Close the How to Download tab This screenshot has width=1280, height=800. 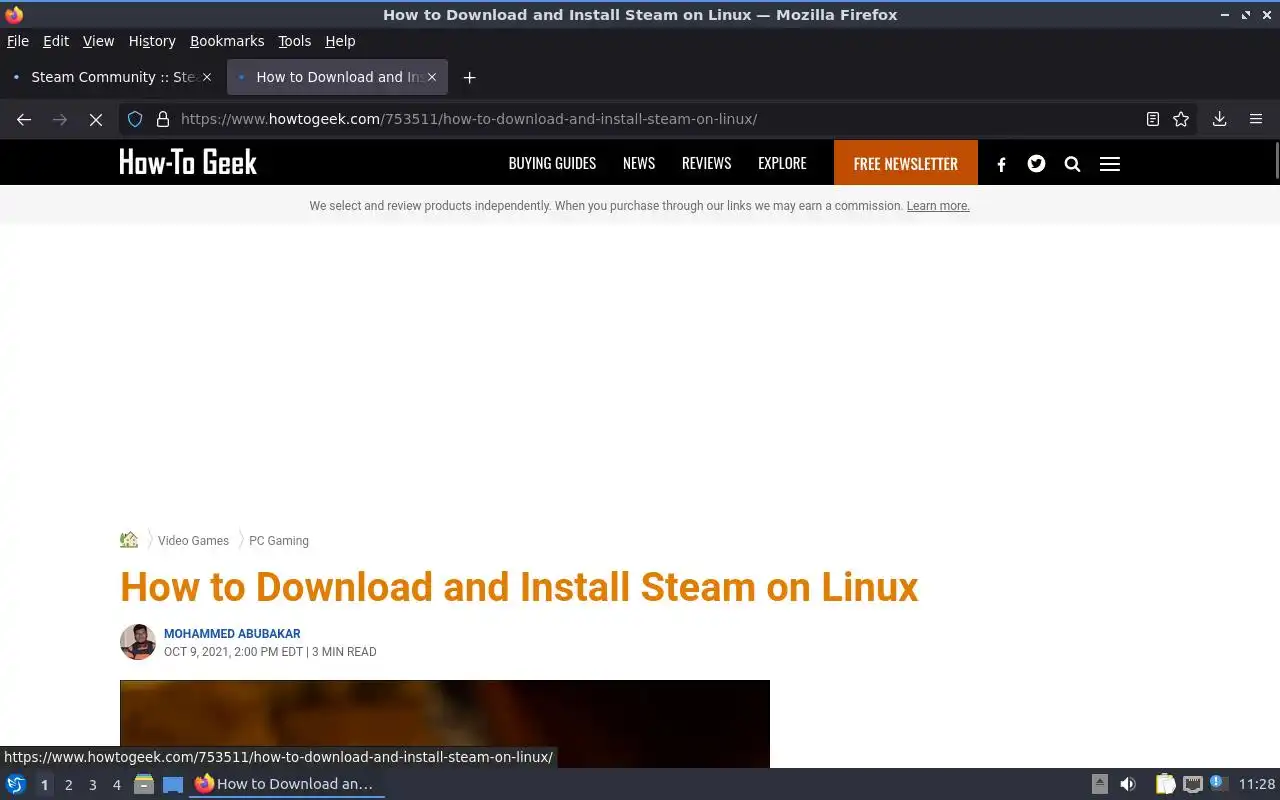click(x=432, y=77)
